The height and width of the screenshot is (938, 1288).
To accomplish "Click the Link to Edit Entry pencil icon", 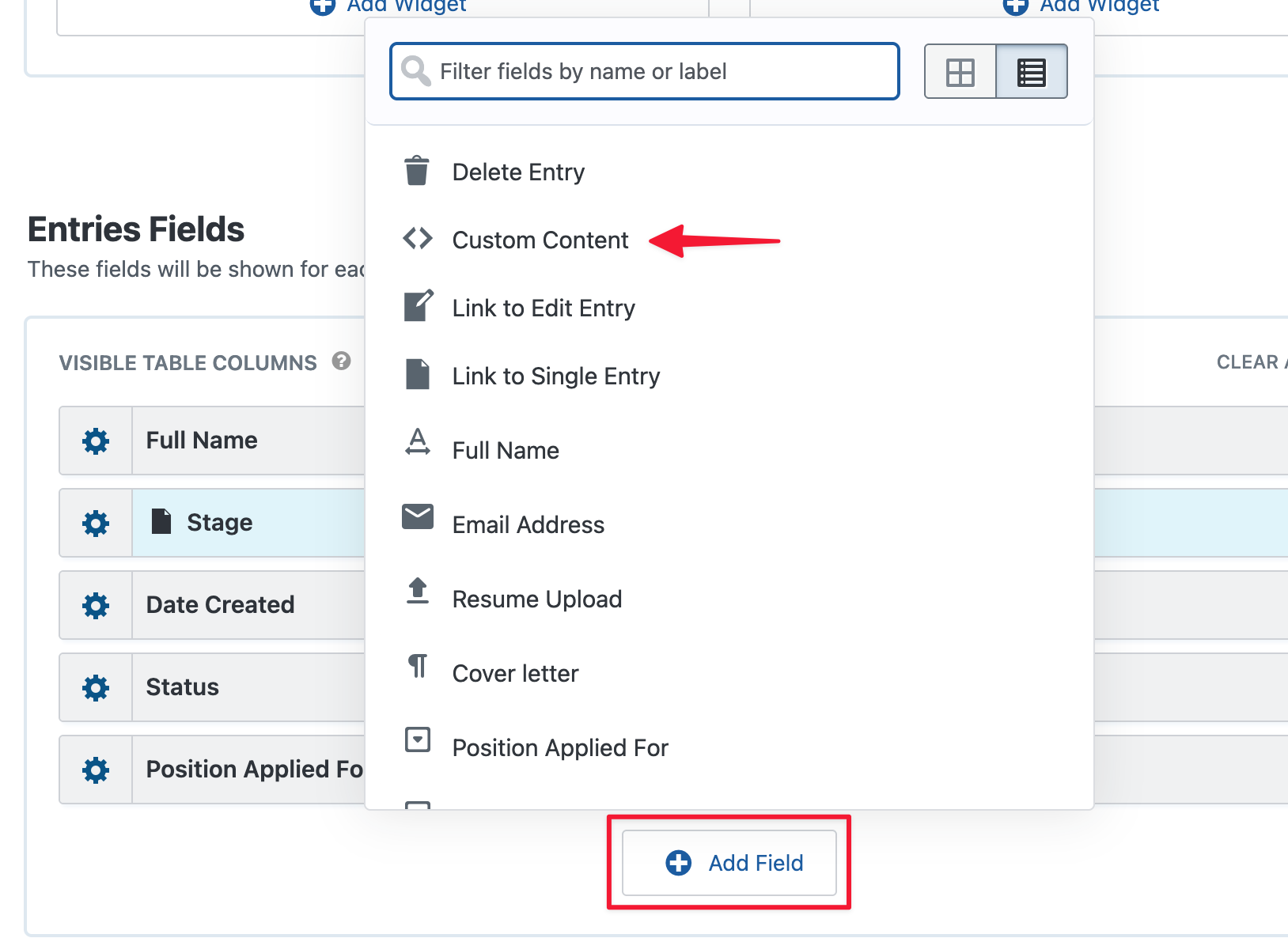I will (417, 305).
